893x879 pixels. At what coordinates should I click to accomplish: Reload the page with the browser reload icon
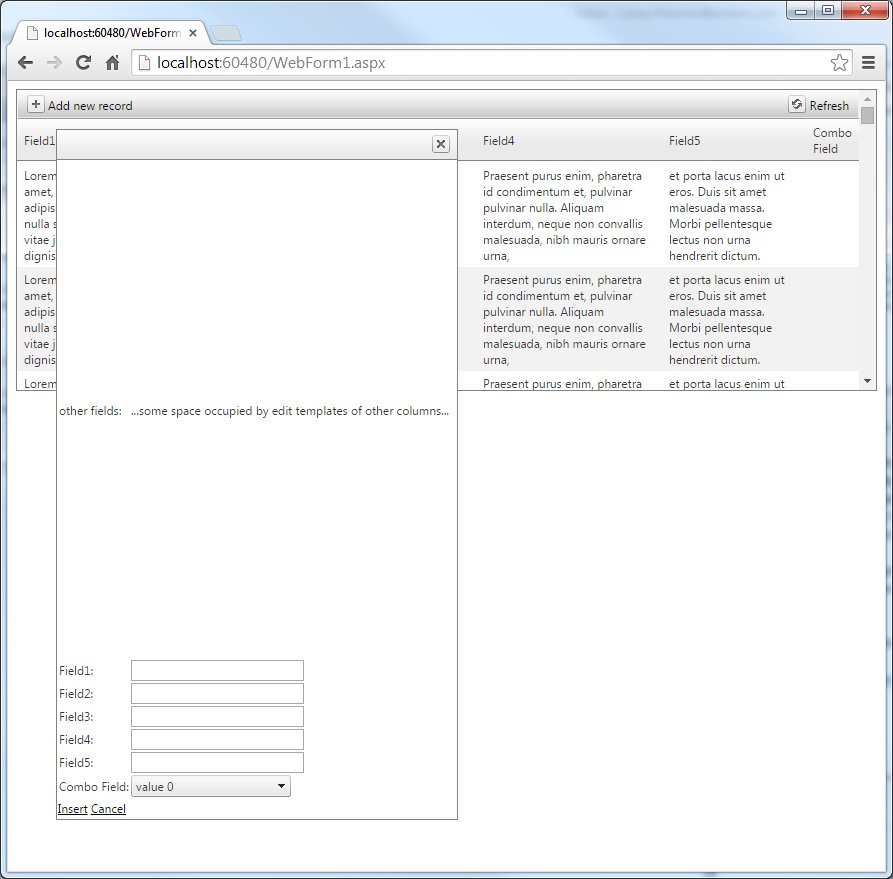(84, 63)
